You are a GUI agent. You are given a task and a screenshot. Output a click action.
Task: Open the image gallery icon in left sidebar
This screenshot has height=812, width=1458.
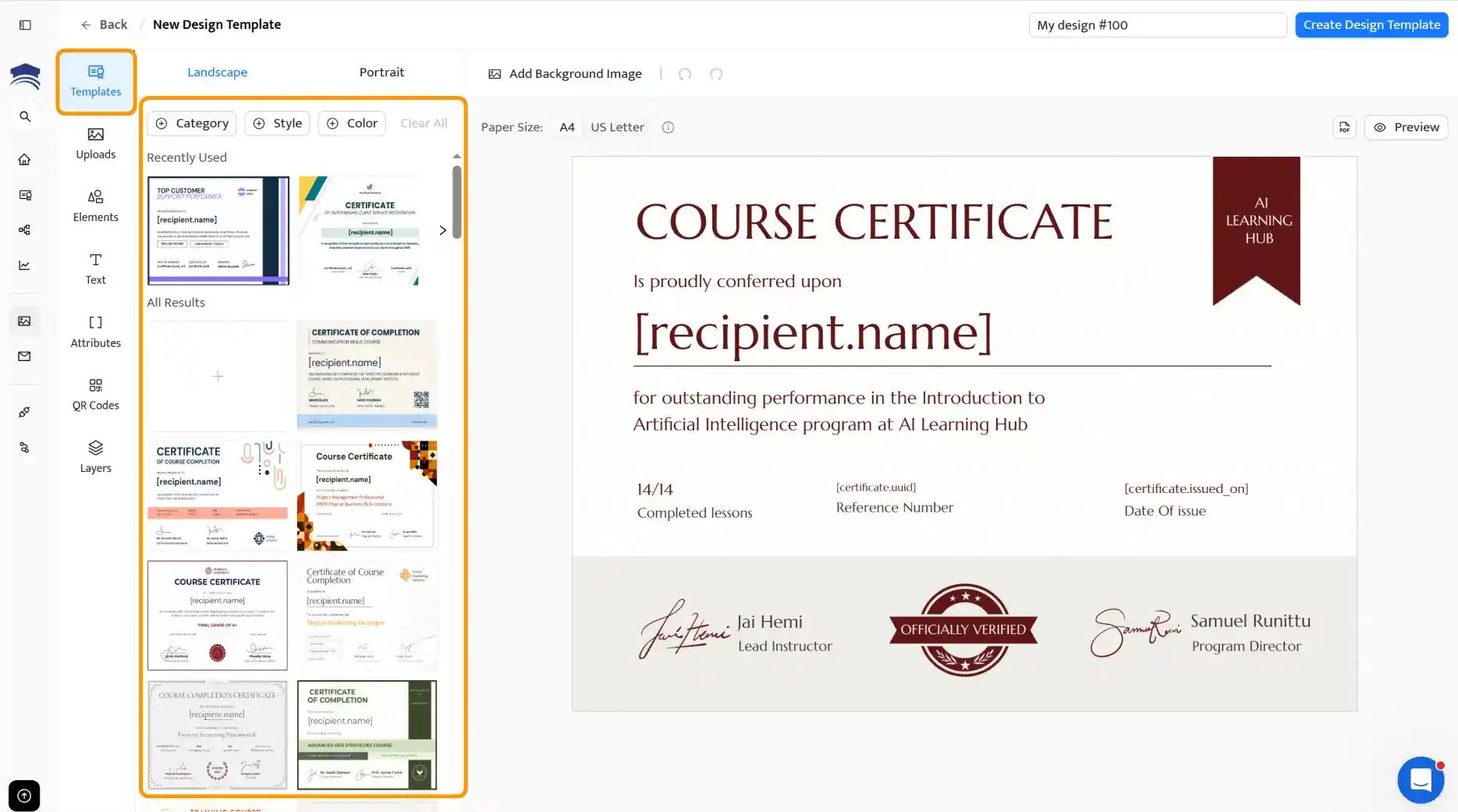pos(25,321)
